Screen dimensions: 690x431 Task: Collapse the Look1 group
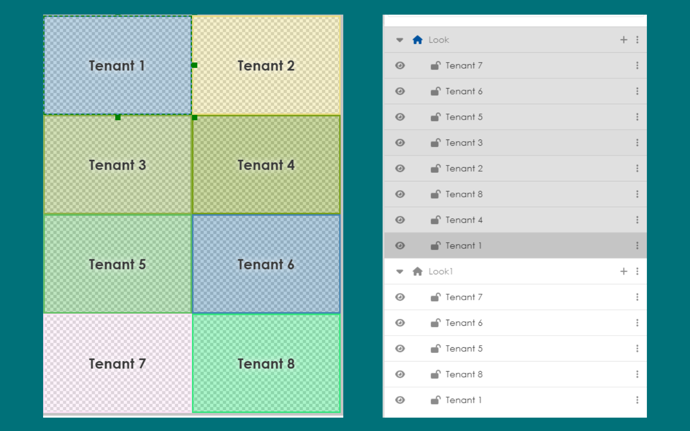click(400, 272)
